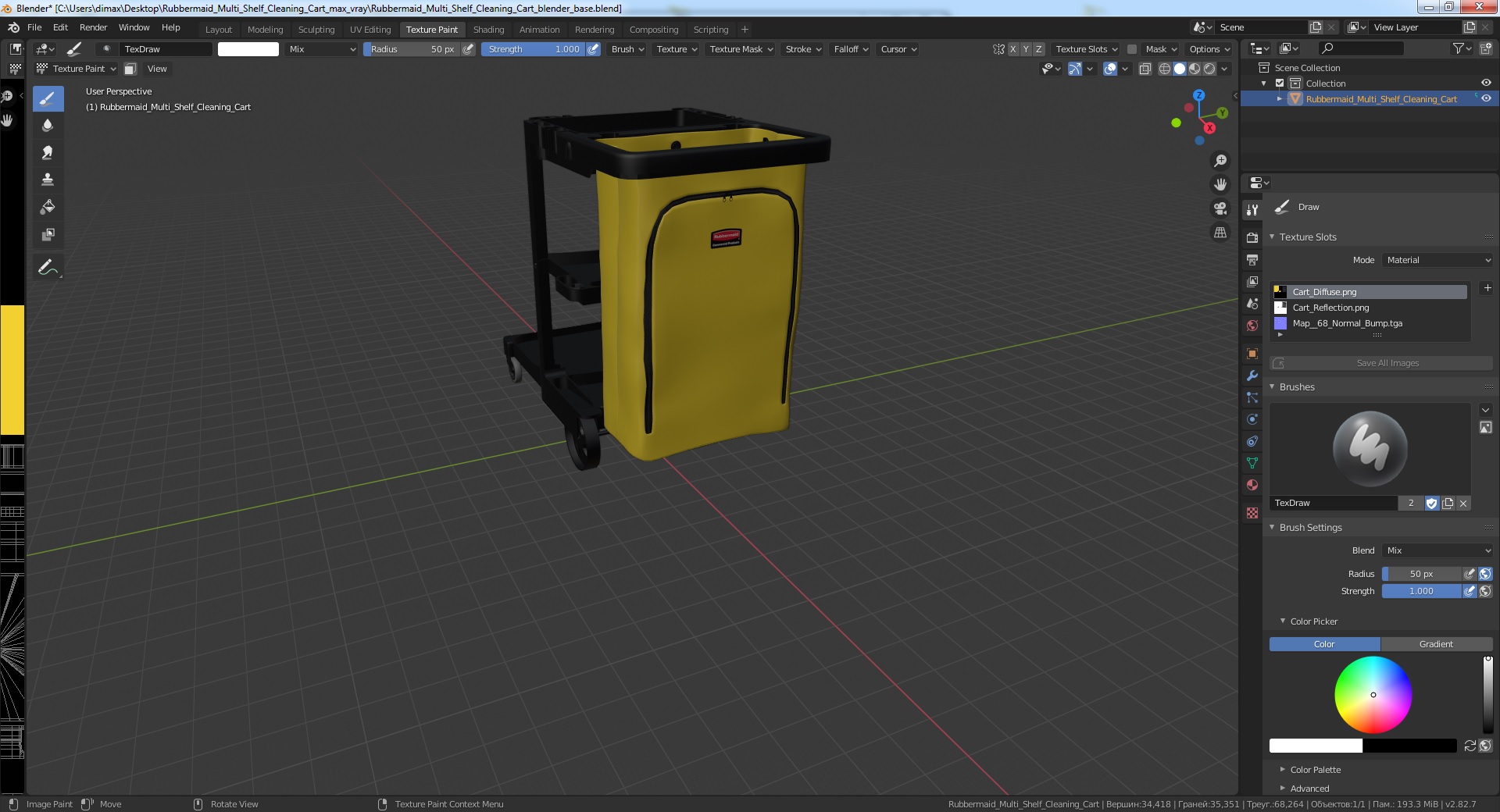Switch color picker to Gradient mode
Screen dimensions: 1500x812
click(x=1436, y=644)
